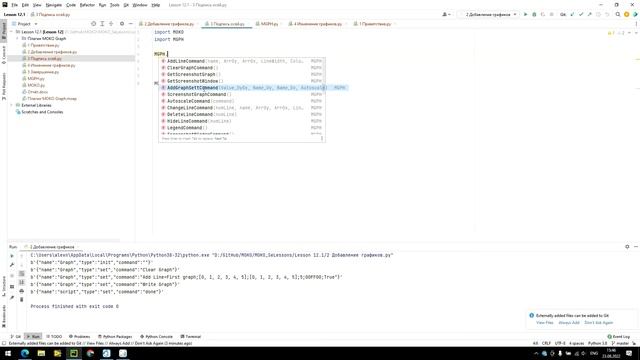This screenshot has width=640, height=360.
Task: Open File Explorer from taskbar
Action: pos(41,353)
